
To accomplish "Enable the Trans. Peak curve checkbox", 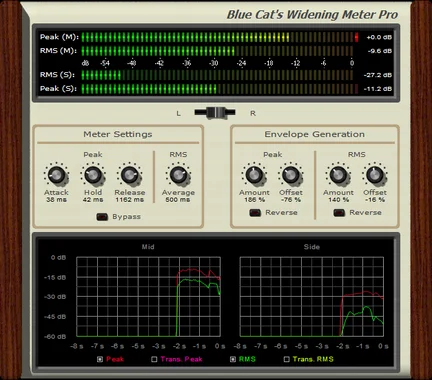I will (154, 359).
